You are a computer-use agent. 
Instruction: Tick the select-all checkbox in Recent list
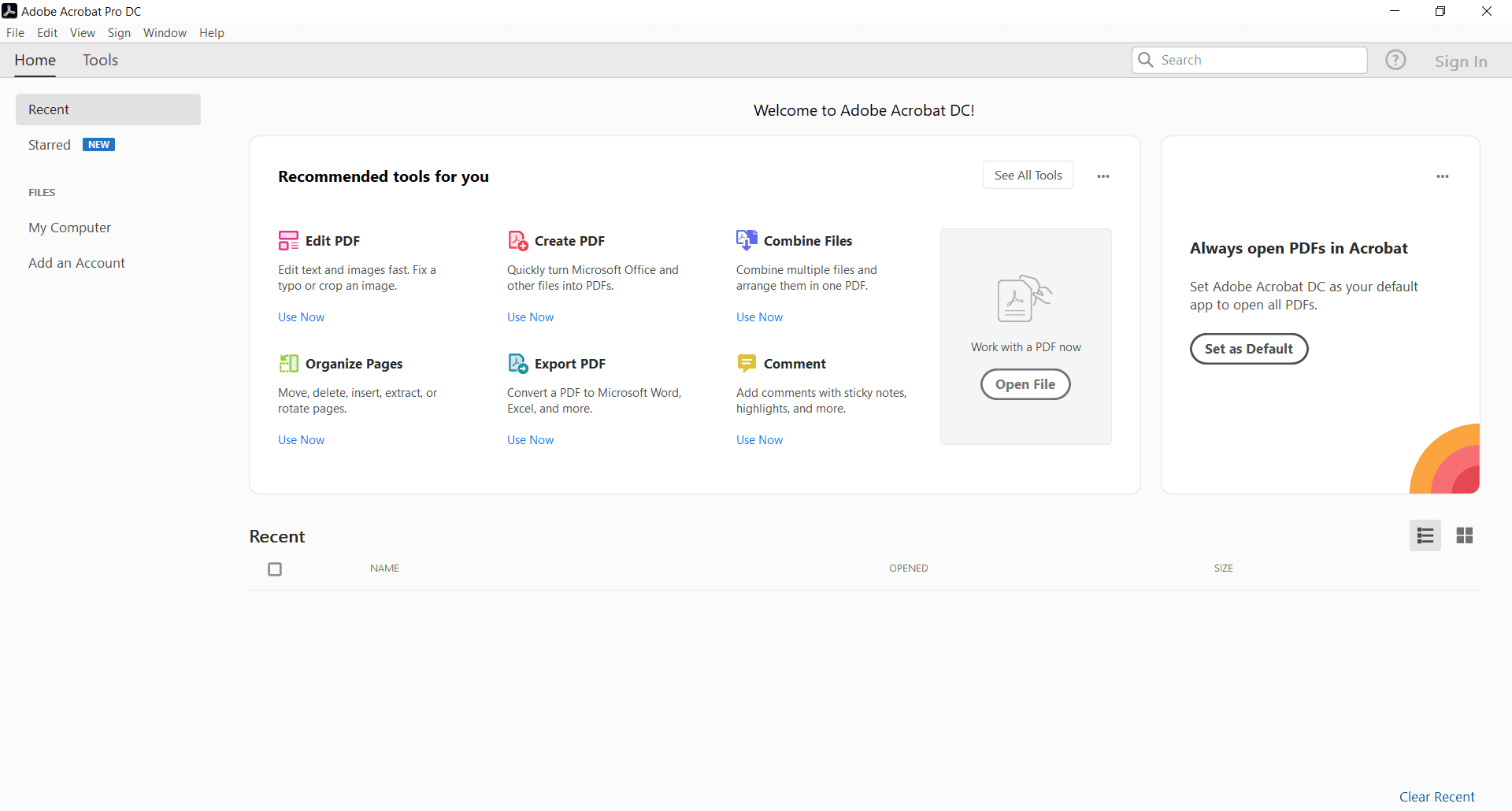point(275,568)
